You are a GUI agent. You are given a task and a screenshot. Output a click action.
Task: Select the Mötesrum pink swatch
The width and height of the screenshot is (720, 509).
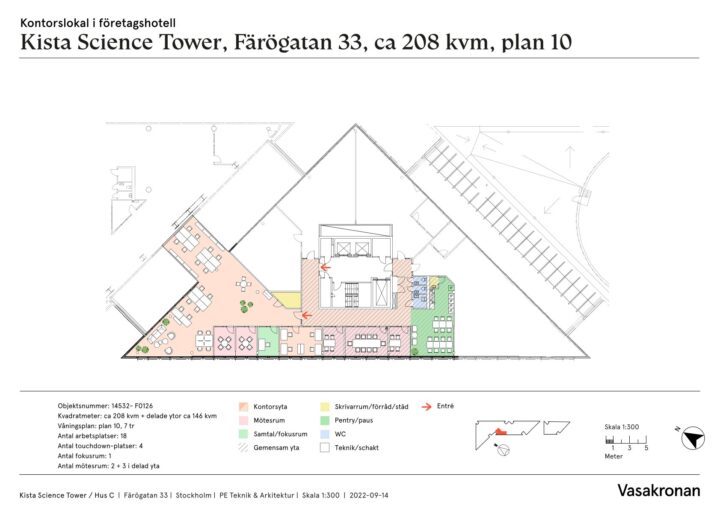tap(243, 420)
